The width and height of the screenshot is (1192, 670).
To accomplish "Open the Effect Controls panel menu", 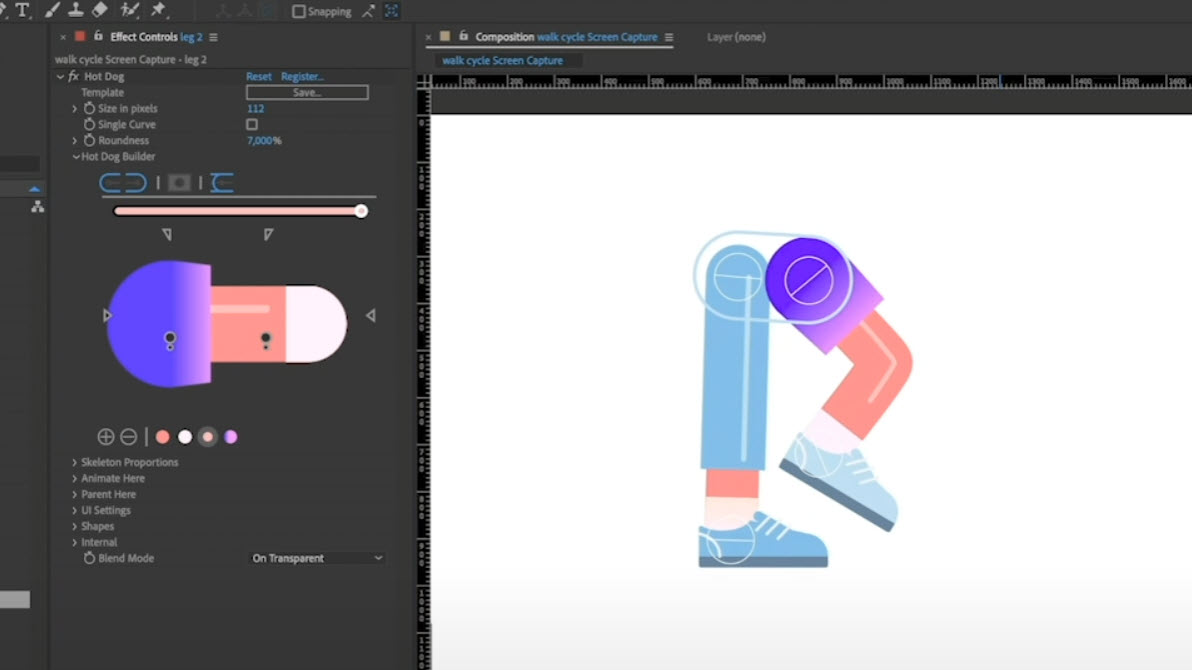I will (214, 37).
